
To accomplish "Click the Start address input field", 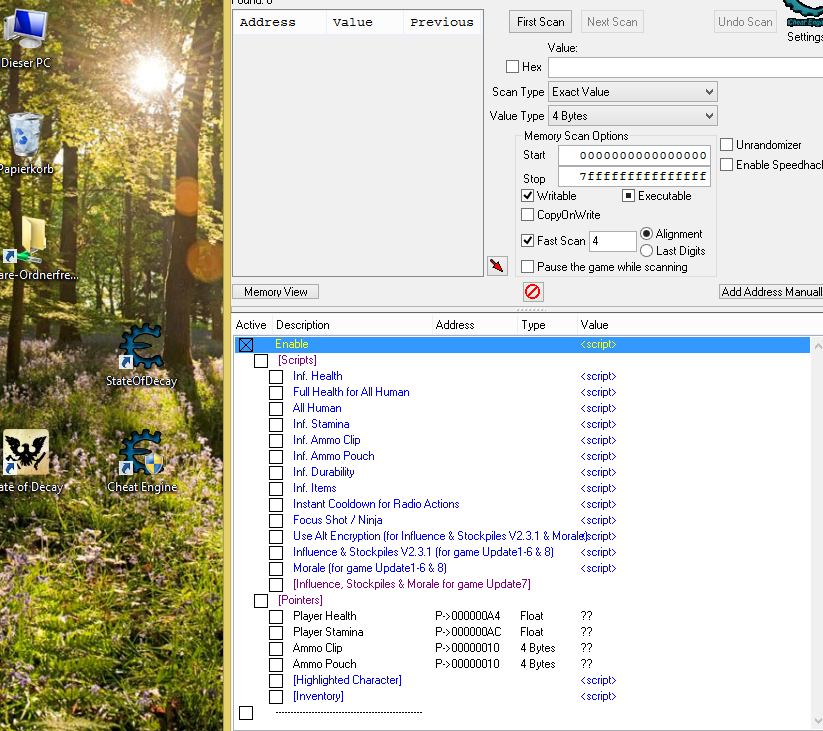I will click(x=634, y=155).
